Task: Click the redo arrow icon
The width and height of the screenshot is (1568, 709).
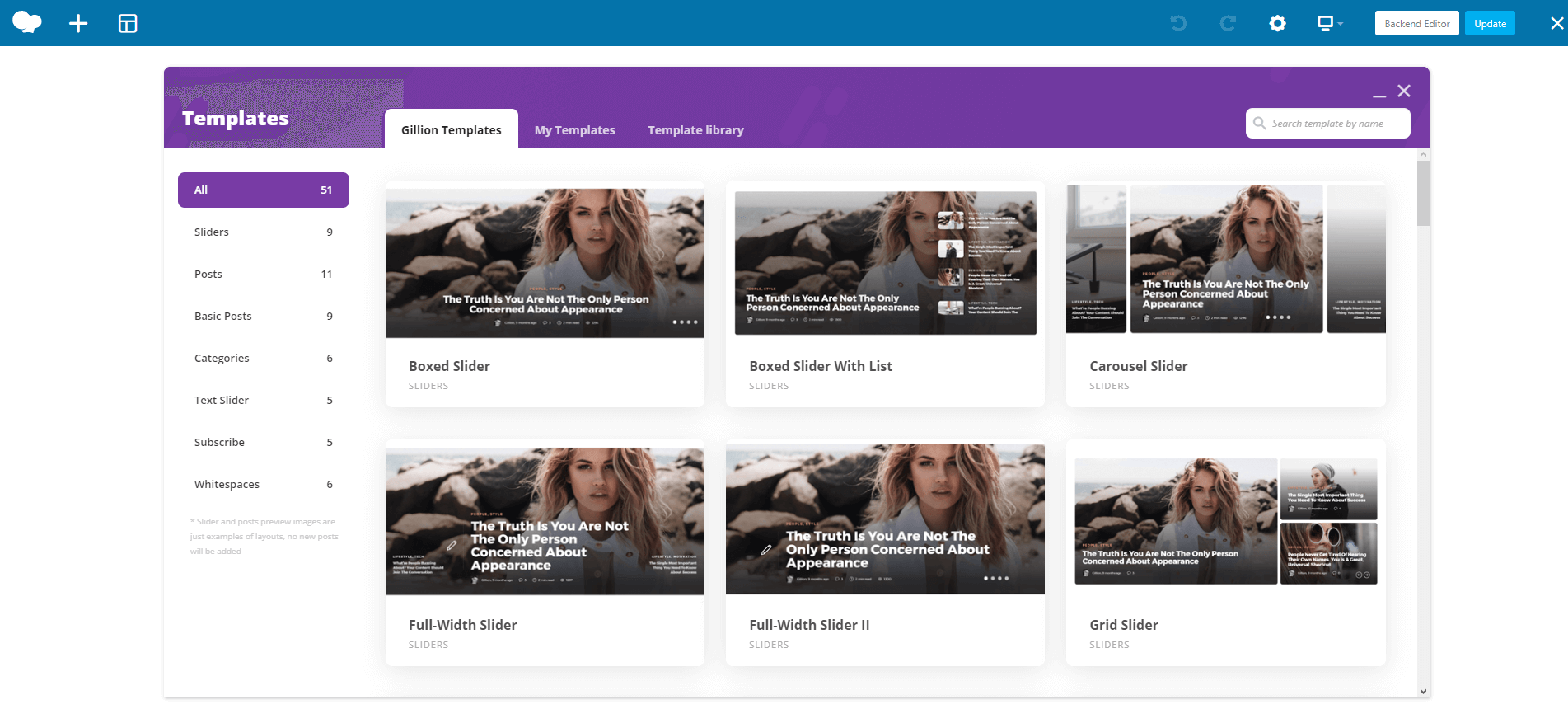Action: point(1228,23)
